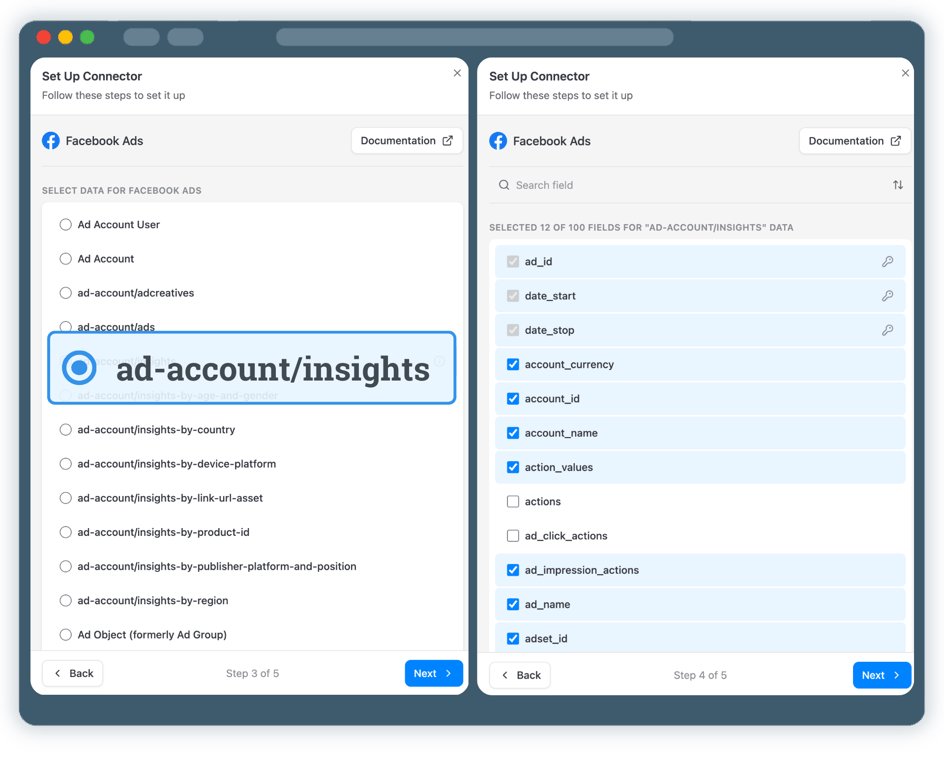Open Documentation in the right panel

(x=854, y=141)
